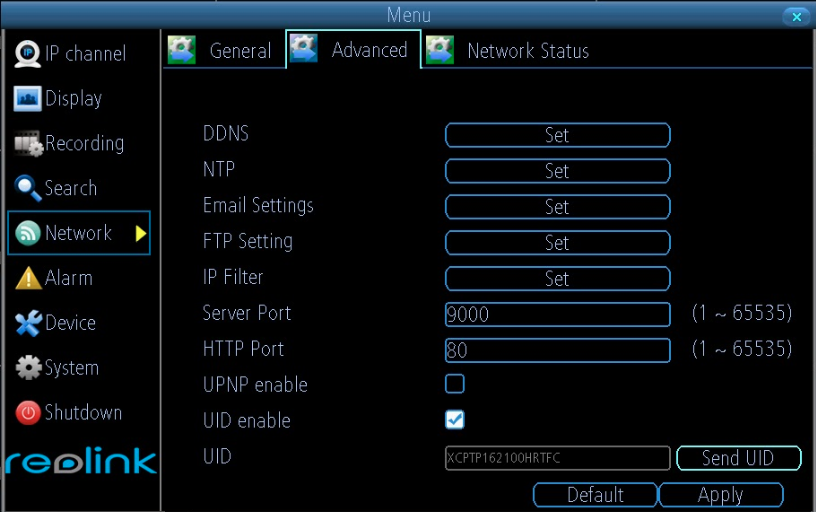The height and width of the screenshot is (512, 816).
Task: Open Email Settings Set button
Action: [557, 207]
